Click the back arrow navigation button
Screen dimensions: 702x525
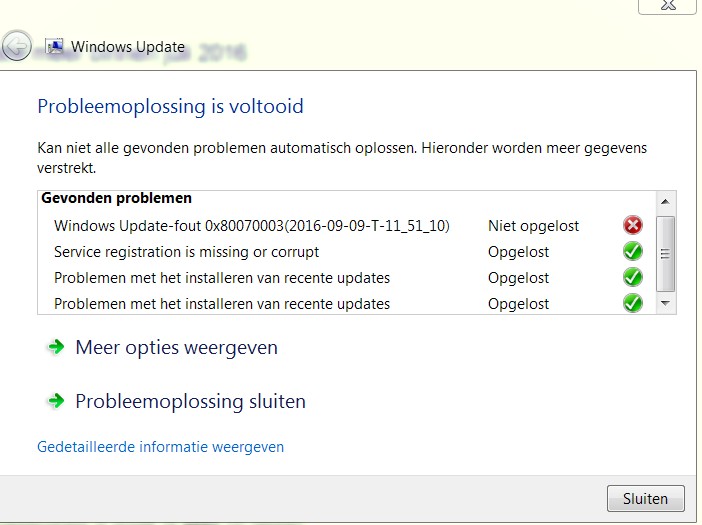17,46
